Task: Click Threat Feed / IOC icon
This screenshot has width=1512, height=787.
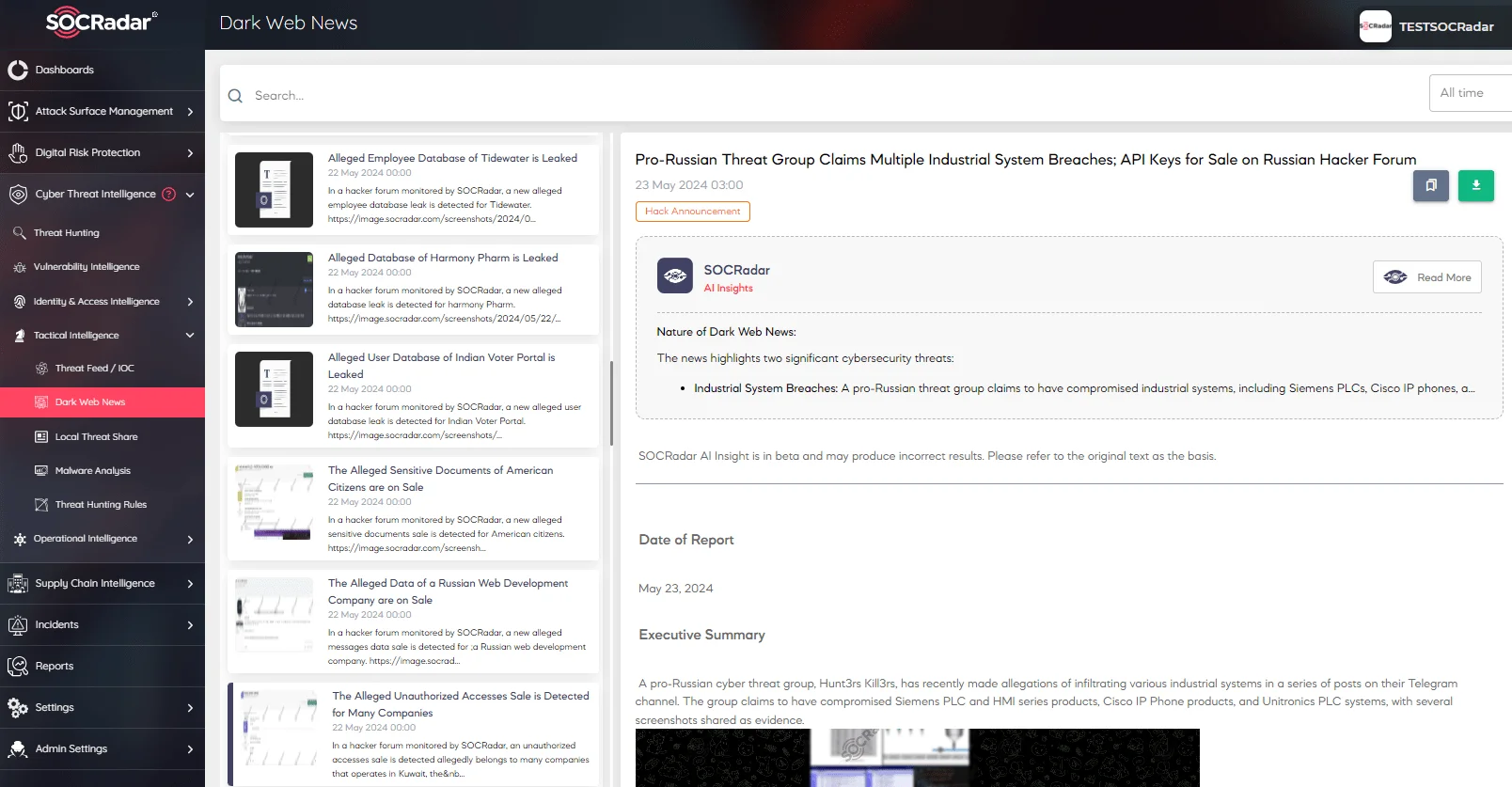Action: (41, 369)
